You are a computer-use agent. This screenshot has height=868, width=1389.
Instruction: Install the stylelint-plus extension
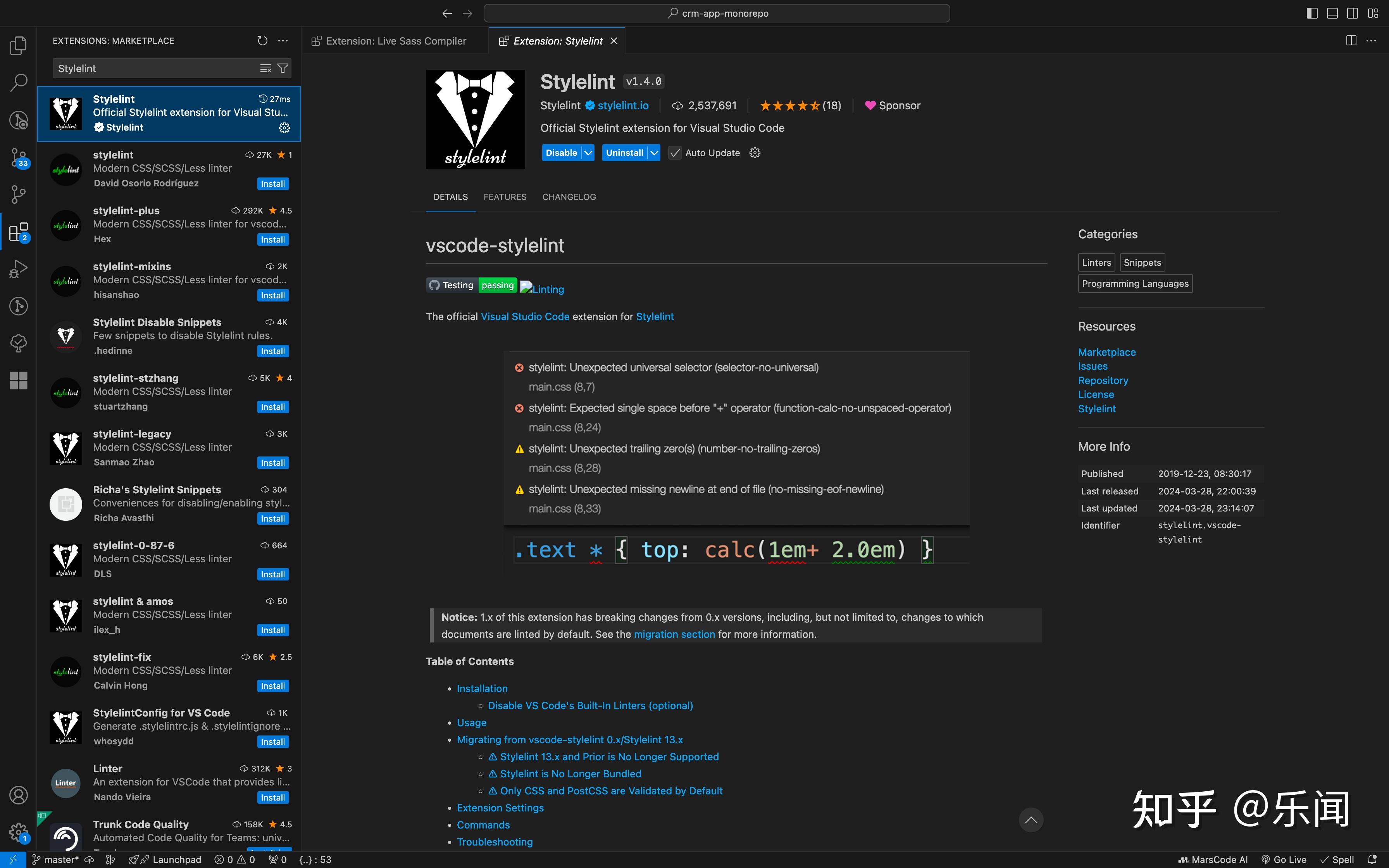point(272,239)
